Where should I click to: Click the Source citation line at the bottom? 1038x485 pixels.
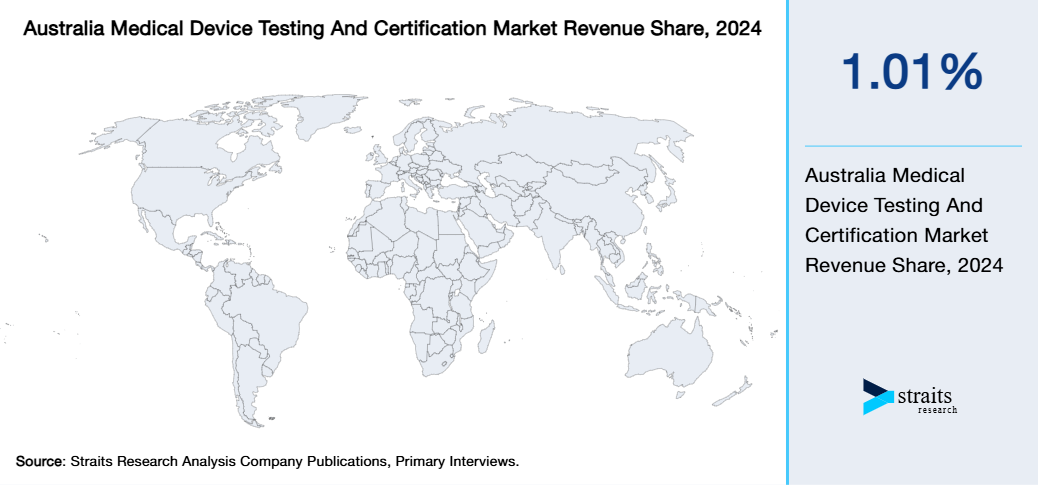(x=267, y=461)
